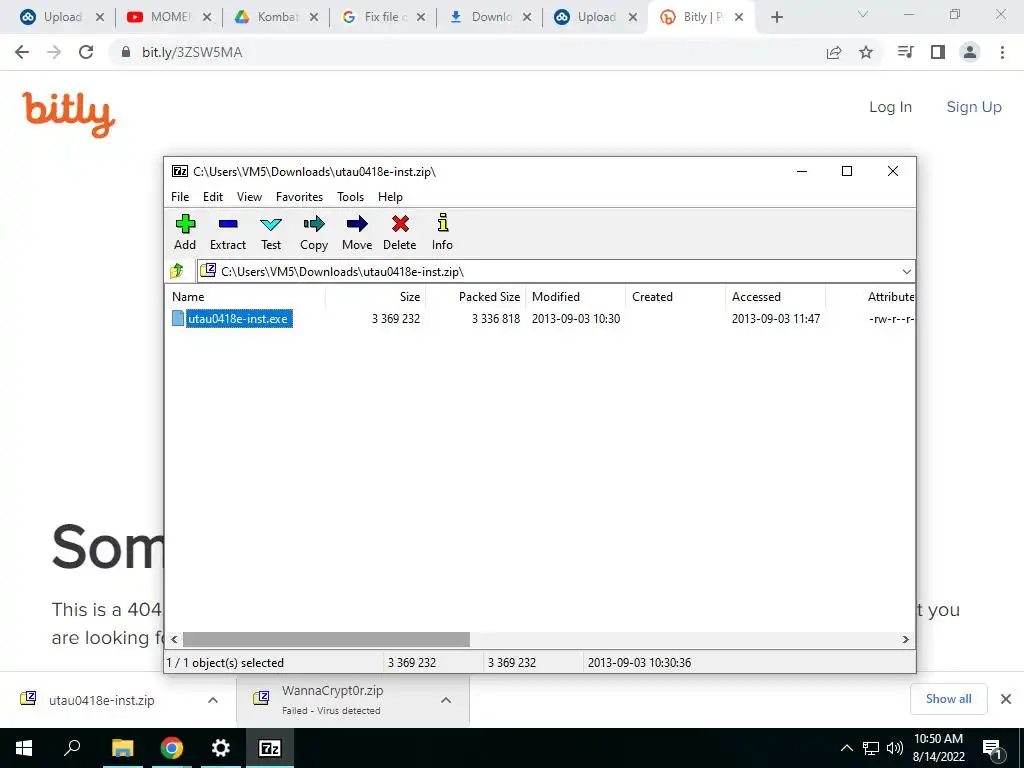
Task: Open Chrome side panel
Action: coord(938,52)
